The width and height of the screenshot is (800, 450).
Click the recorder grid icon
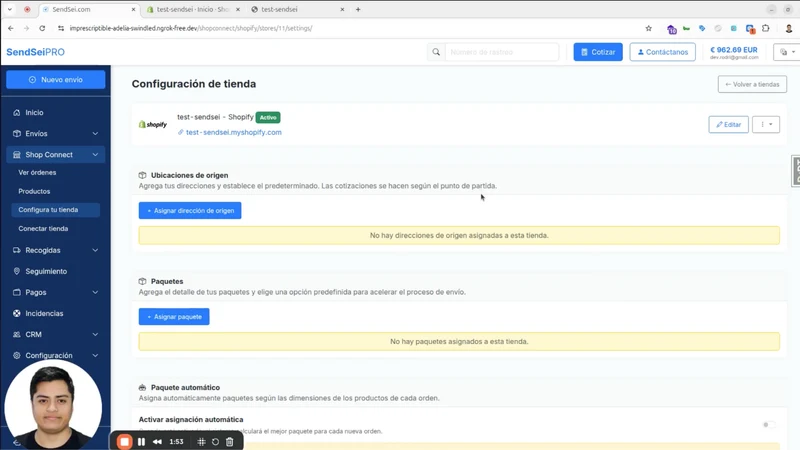coord(201,442)
